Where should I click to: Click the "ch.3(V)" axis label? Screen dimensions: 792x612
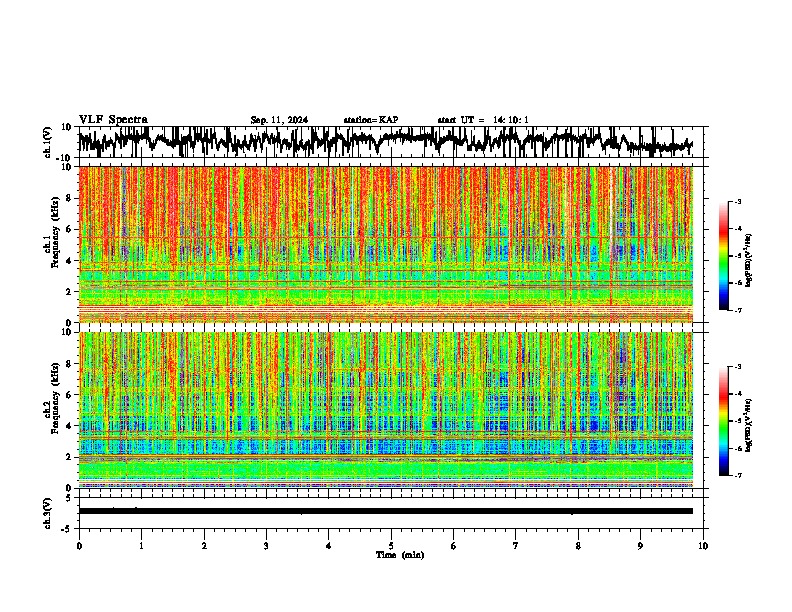click(x=48, y=513)
